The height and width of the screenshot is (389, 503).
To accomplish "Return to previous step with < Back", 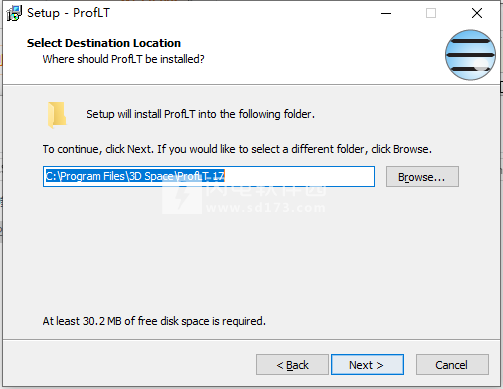I will coord(292,365).
